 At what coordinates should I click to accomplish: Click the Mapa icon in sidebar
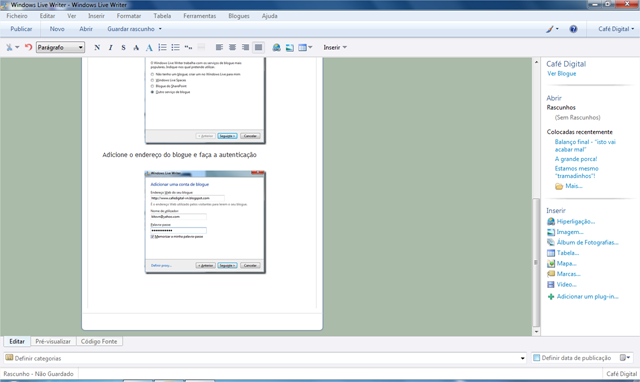point(551,264)
